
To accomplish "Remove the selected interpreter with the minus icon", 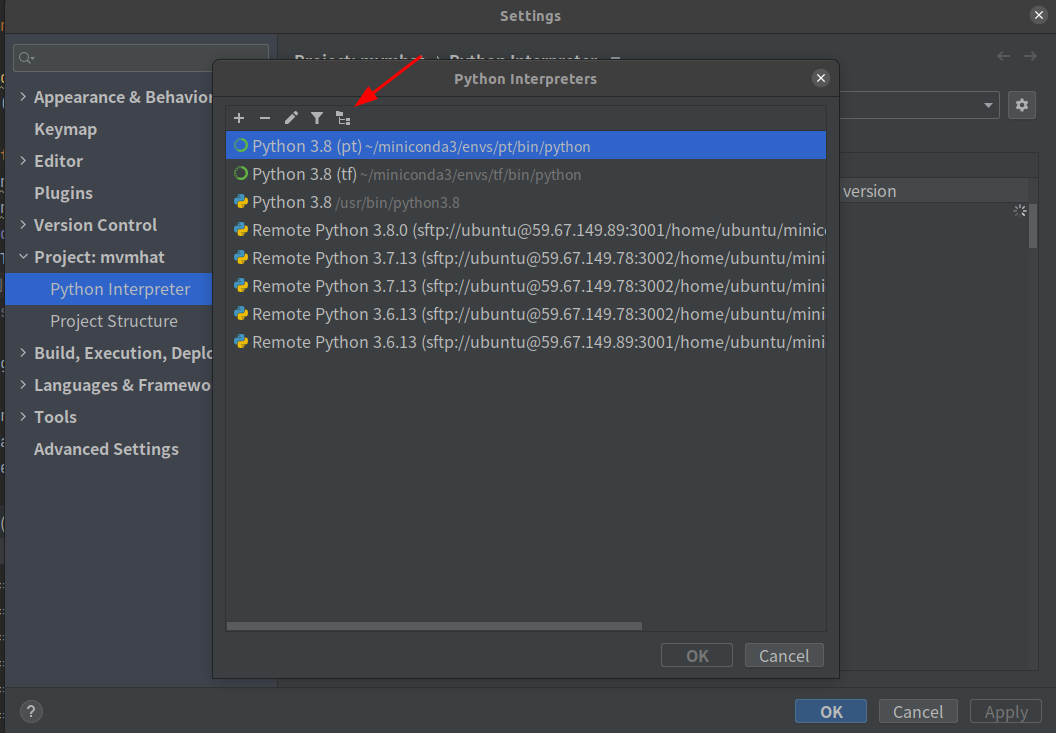I will [x=265, y=118].
